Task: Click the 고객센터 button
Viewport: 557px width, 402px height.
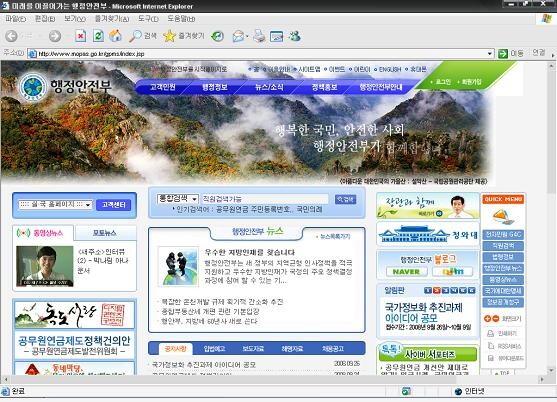Action: tap(114, 205)
